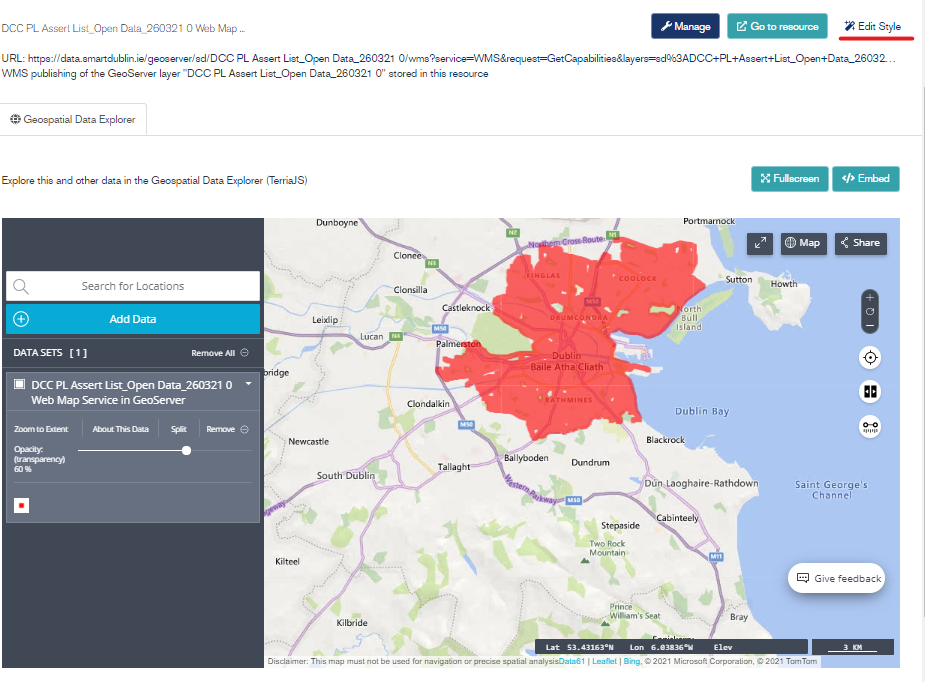Reset the map view with the circular arrow
Image resolution: width=925 pixels, height=682 pixels.
pos(870,311)
